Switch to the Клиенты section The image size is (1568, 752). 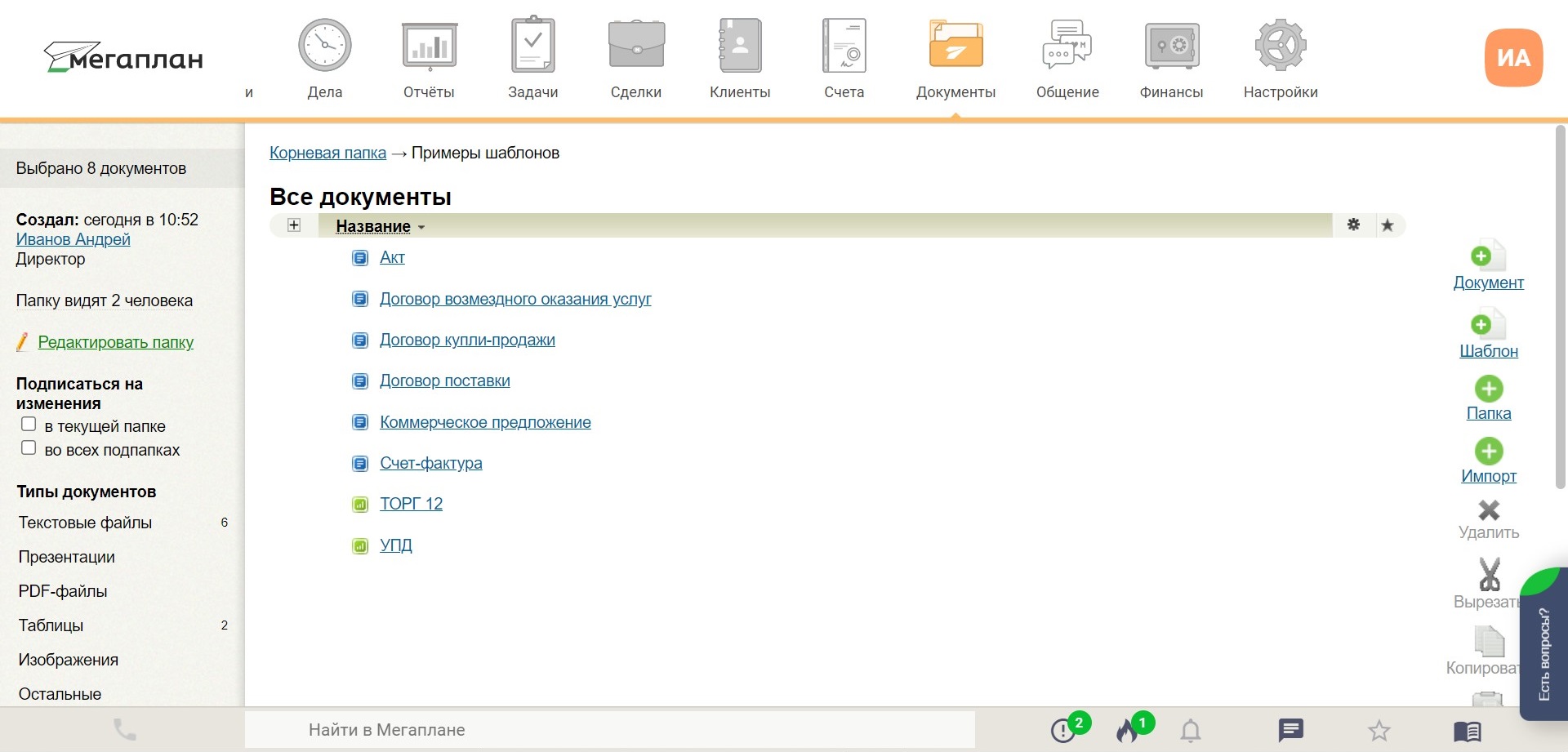(740, 59)
